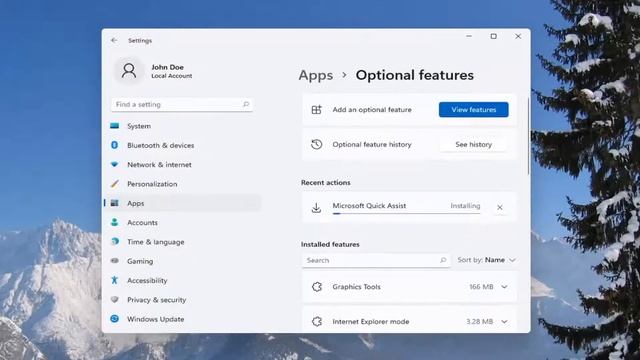Click the Apps breadcrumb link
640x360 pixels.
pyautogui.click(x=316, y=75)
